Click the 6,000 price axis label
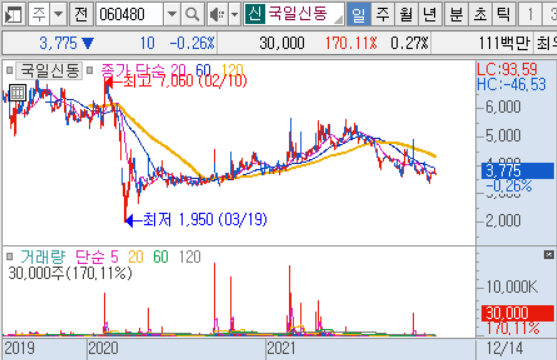The image size is (557, 360). point(503,107)
